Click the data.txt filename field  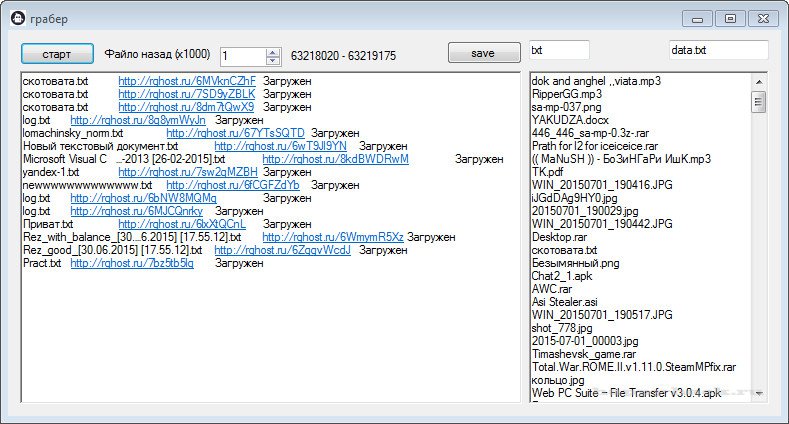pyautogui.click(x=717, y=50)
